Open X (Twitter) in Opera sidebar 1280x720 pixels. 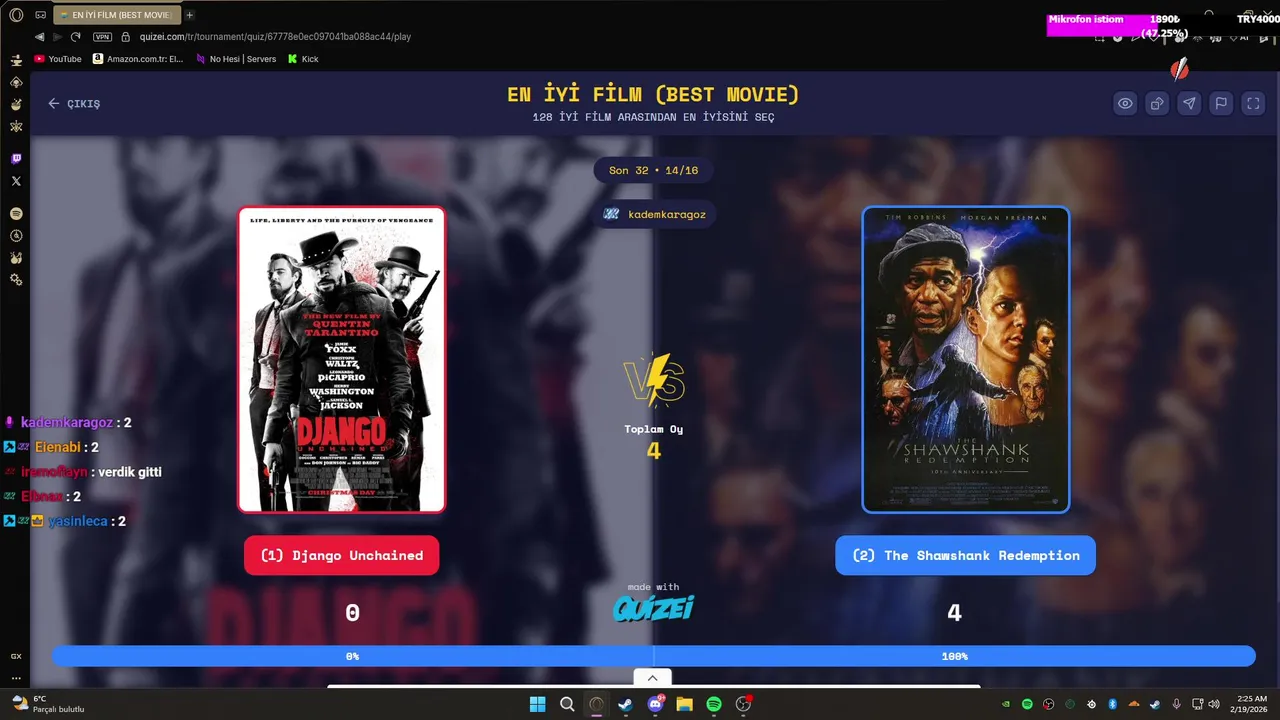[16, 181]
